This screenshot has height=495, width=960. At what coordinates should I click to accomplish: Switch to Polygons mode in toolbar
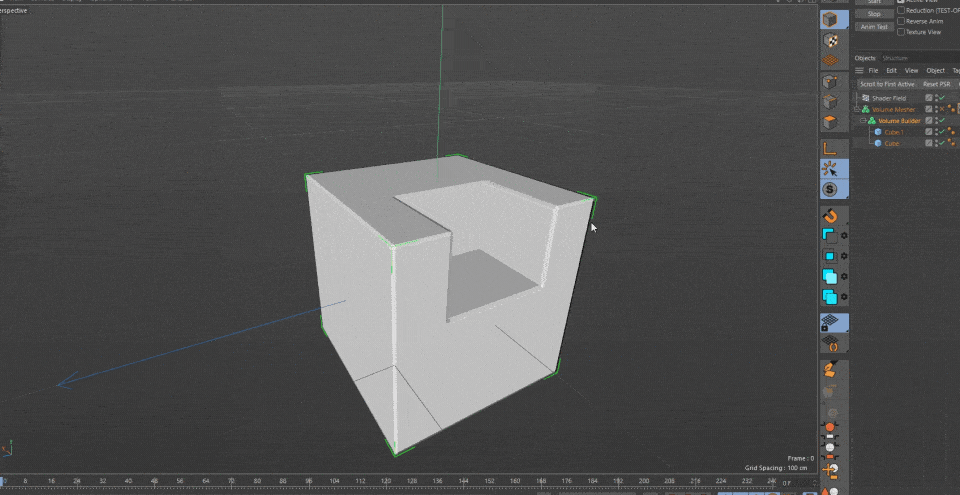pos(829,122)
